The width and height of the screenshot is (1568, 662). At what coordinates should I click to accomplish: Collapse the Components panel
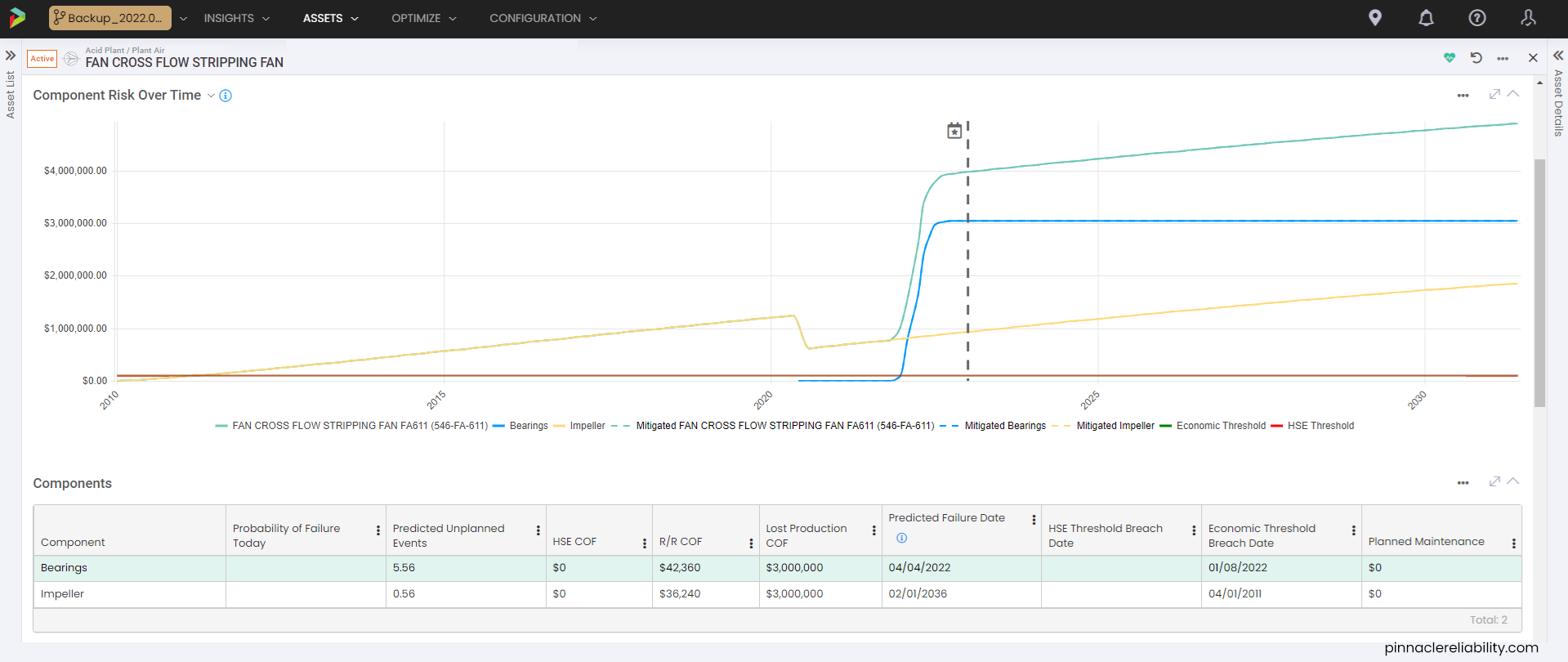click(1513, 481)
